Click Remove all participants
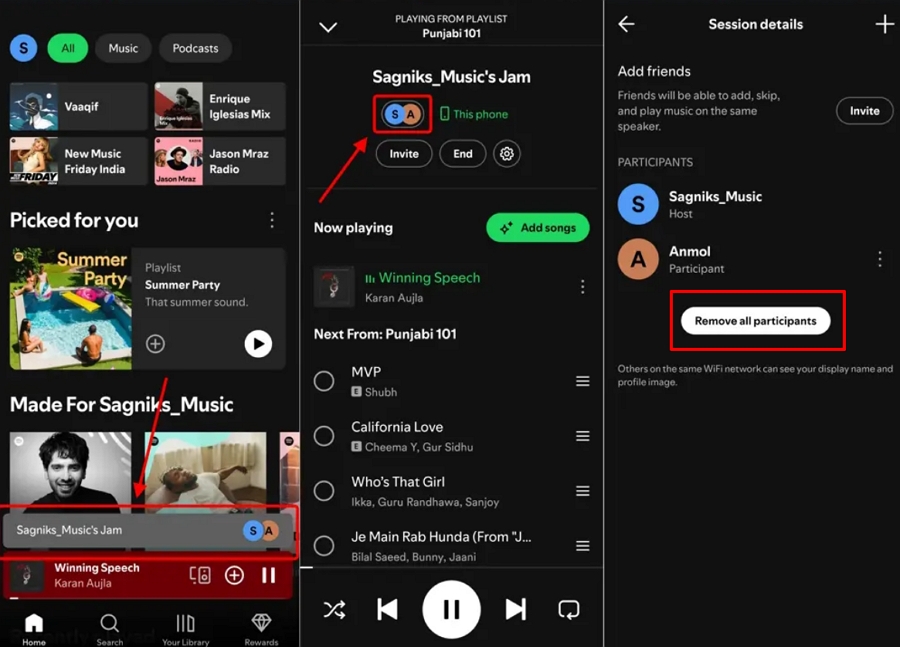Image resolution: width=900 pixels, height=647 pixels. point(757,320)
